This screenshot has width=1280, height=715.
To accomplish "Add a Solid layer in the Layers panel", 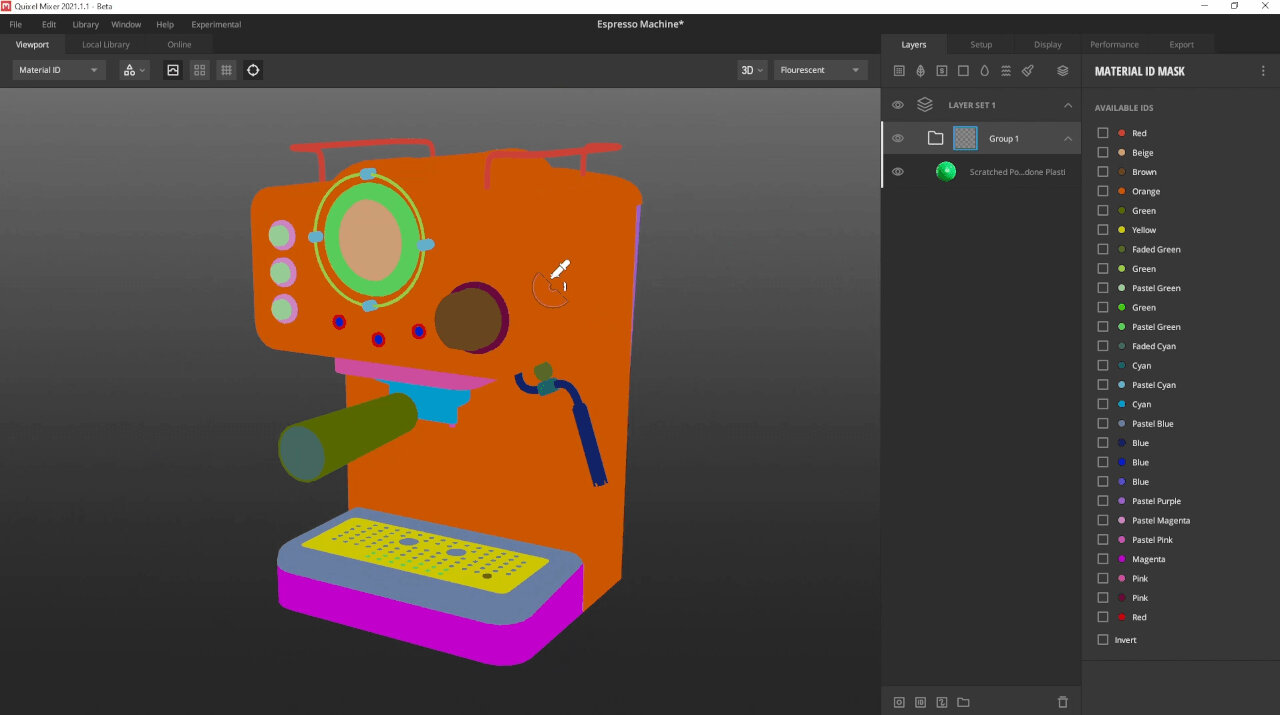I will [962, 70].
